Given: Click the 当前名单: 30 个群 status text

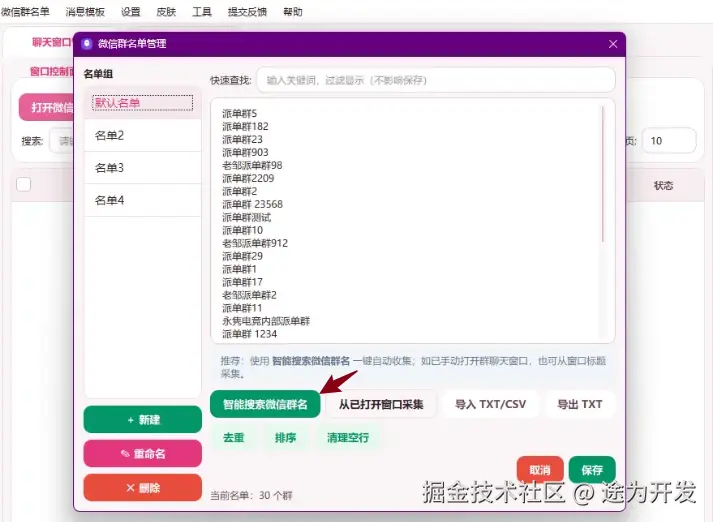Looking at the screenshot, I should click(251, 495).
